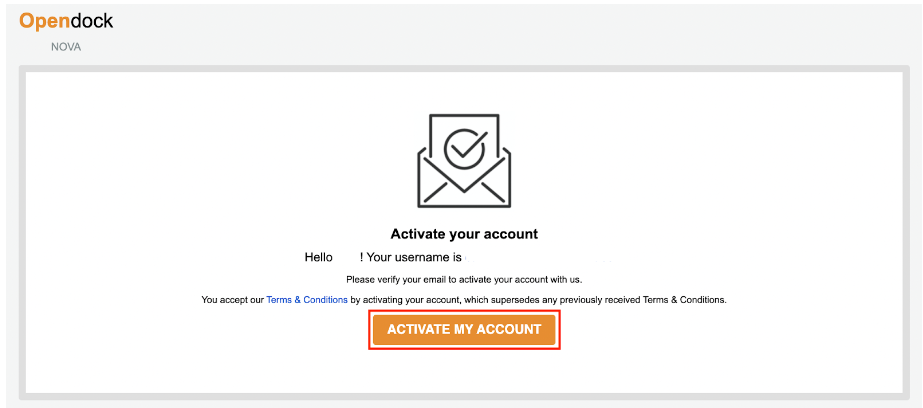Click the "You accept our" text

point(233,300)
